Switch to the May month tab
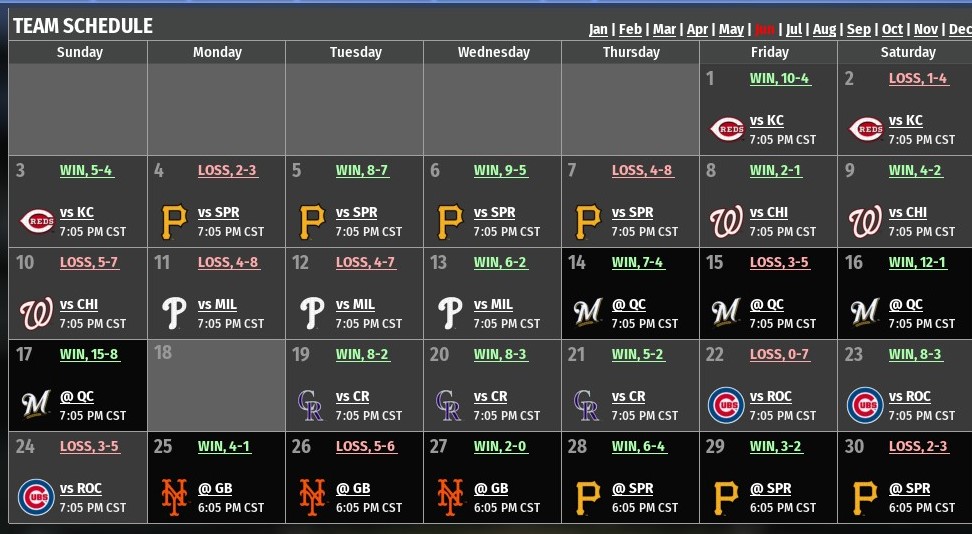This screenshot has width=972, height=534. click(731, 30)
